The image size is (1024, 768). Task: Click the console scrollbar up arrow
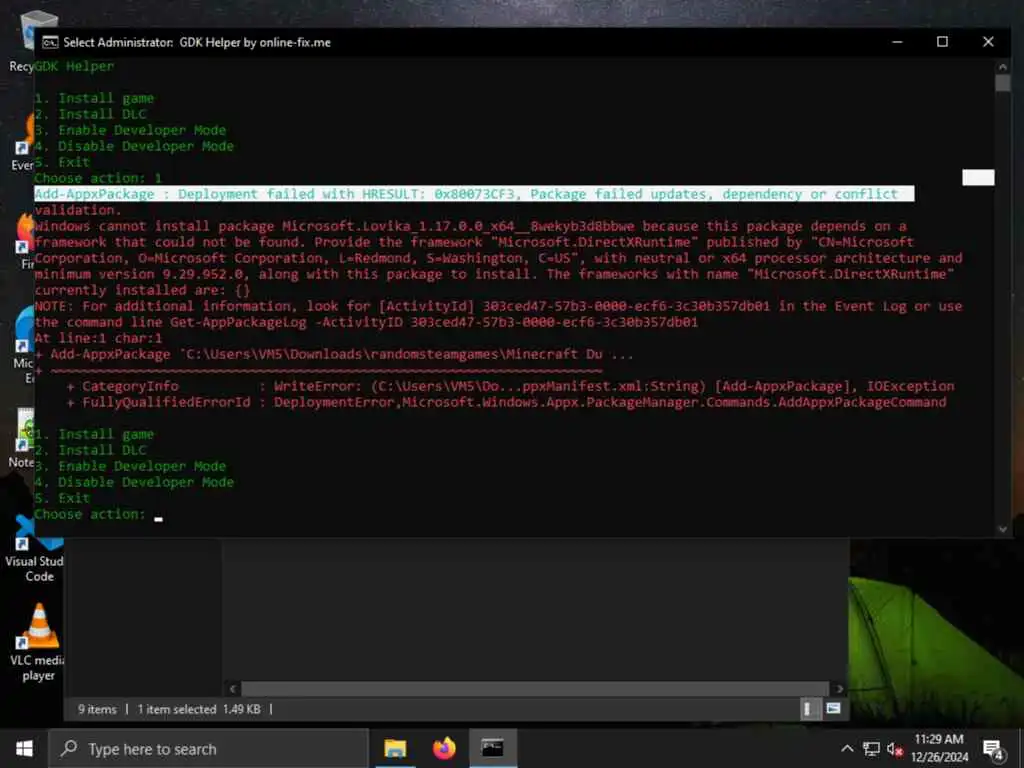[1002, 67]
